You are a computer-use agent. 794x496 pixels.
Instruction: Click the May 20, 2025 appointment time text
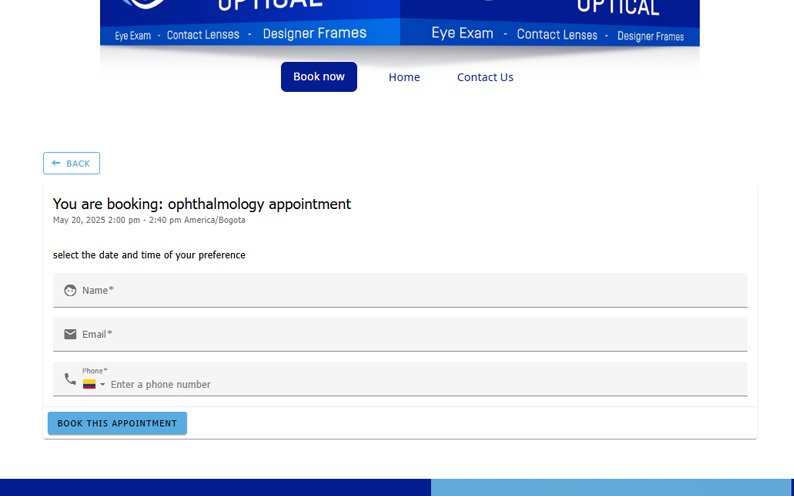click(148, 220)
